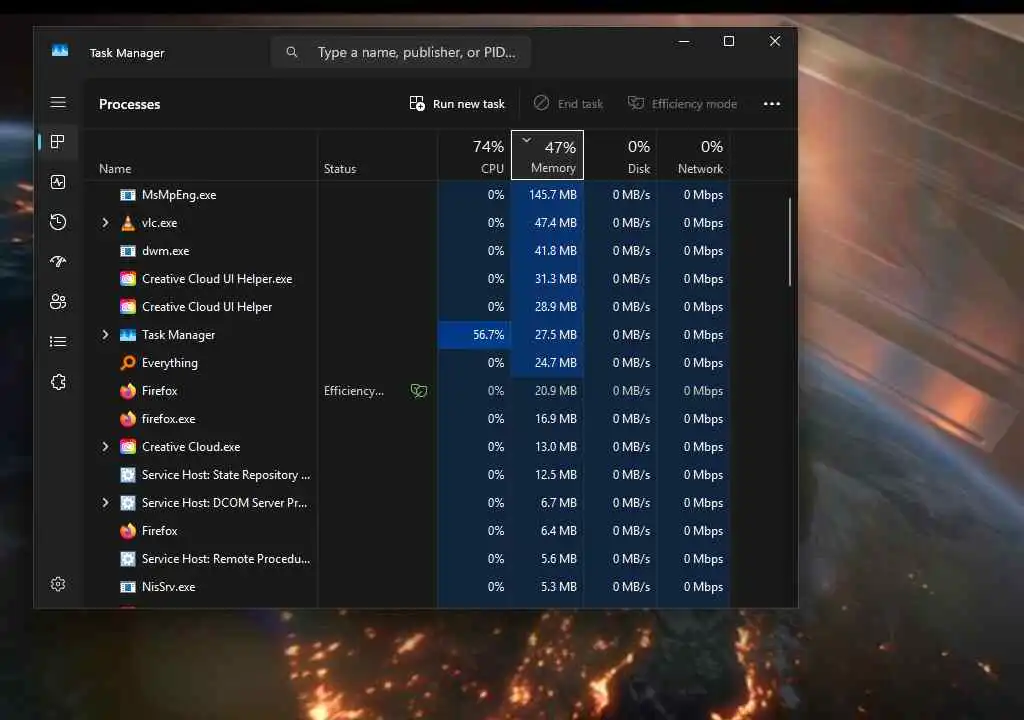1024x720 pixels.
Task: Close the Task Manager window
Action: (775, 41)
